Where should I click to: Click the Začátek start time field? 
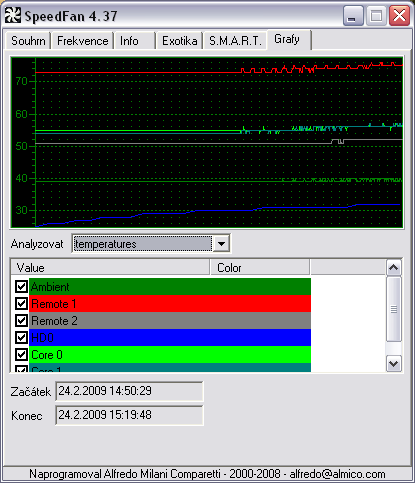129,391
